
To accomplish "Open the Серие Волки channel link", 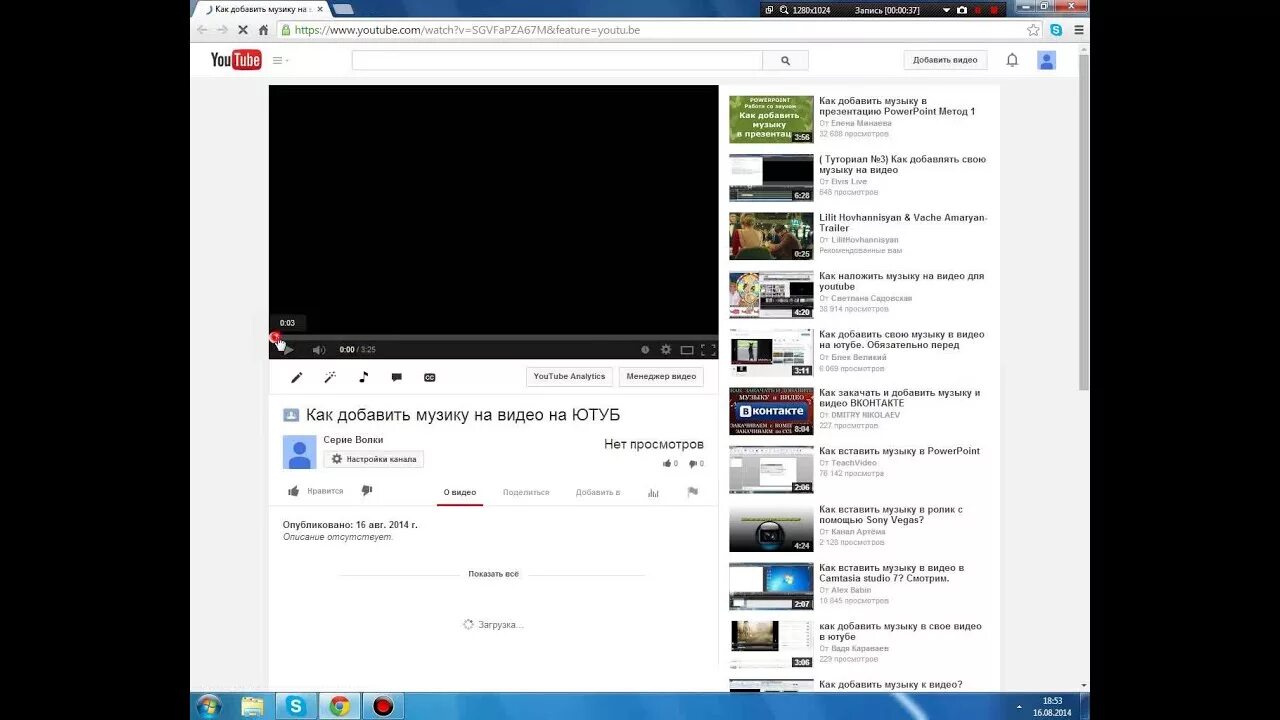I will (353, 440).
